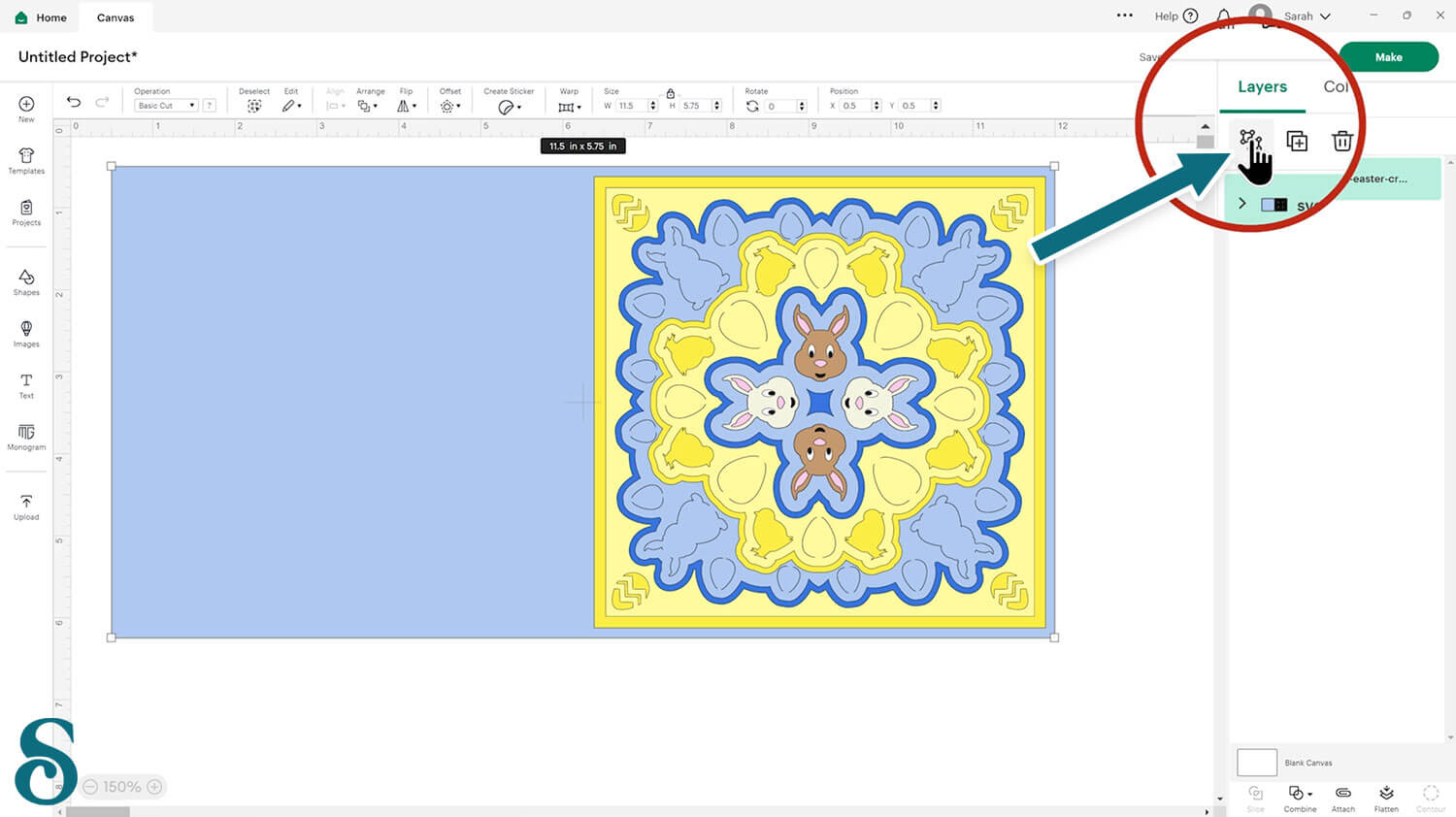Open the Flip dropdown
Screen dimensions: 1456x817
(407, 106)
